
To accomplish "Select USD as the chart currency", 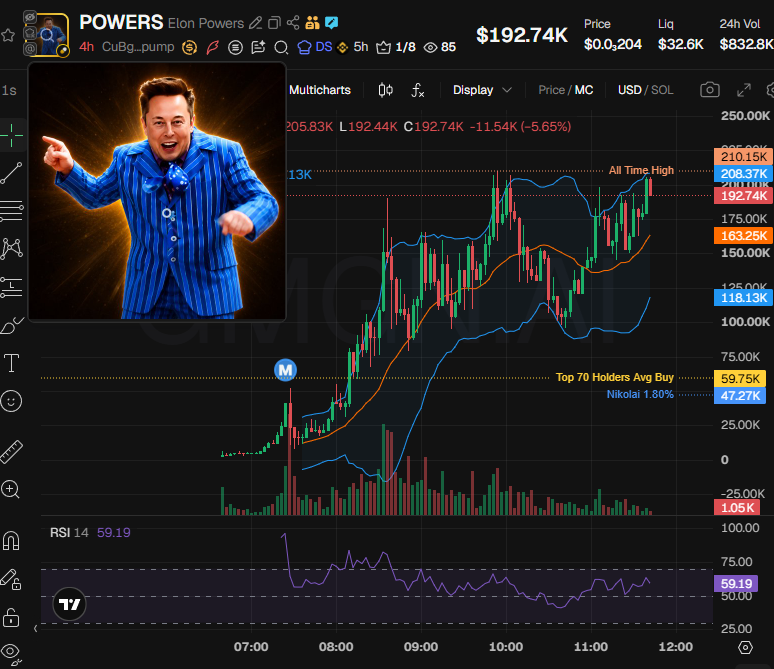I will [x=629, y=90].
